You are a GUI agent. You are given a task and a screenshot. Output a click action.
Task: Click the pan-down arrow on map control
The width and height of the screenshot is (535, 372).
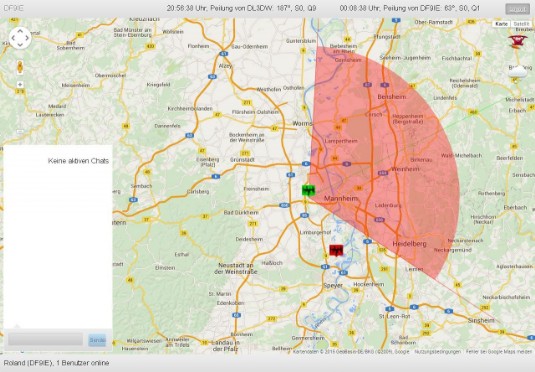pyautogui.click(x=20, y=45)
